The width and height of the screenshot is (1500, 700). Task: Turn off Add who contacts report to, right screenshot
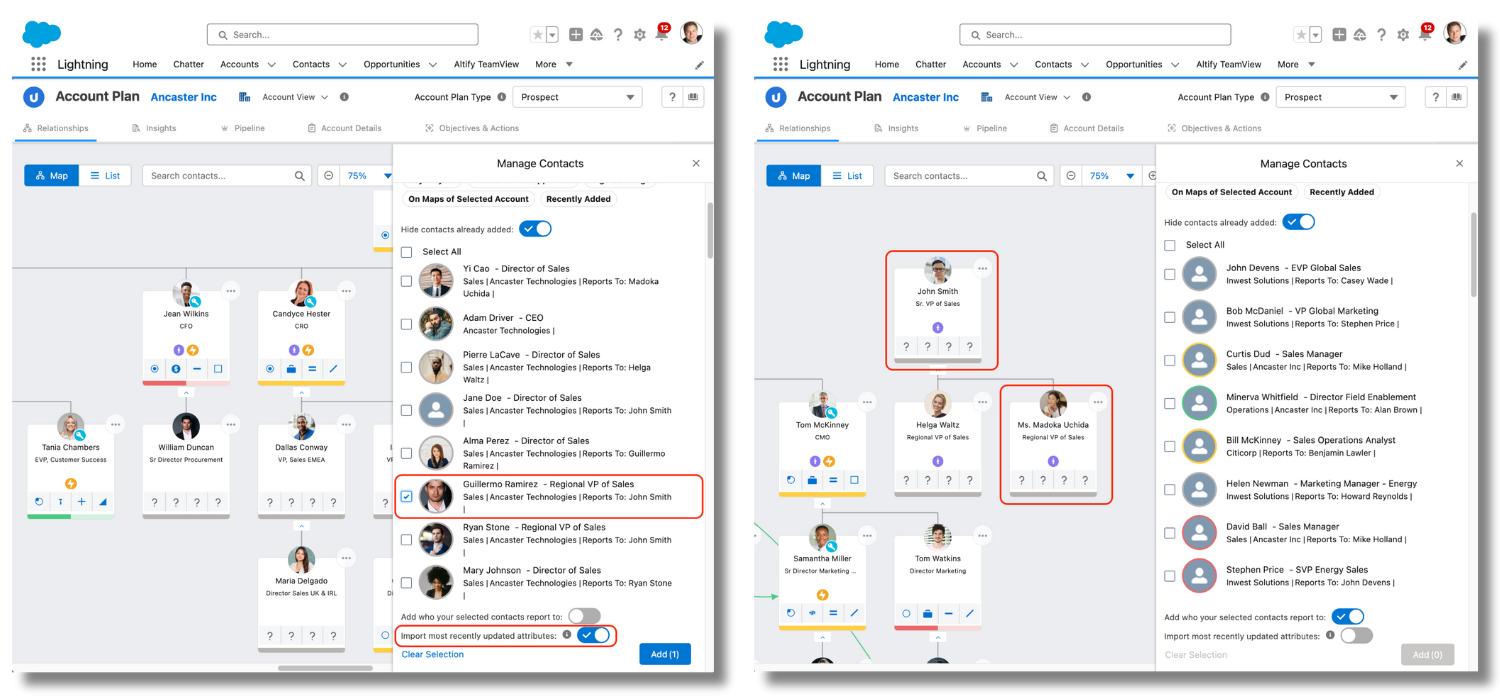click(1347, 617)
